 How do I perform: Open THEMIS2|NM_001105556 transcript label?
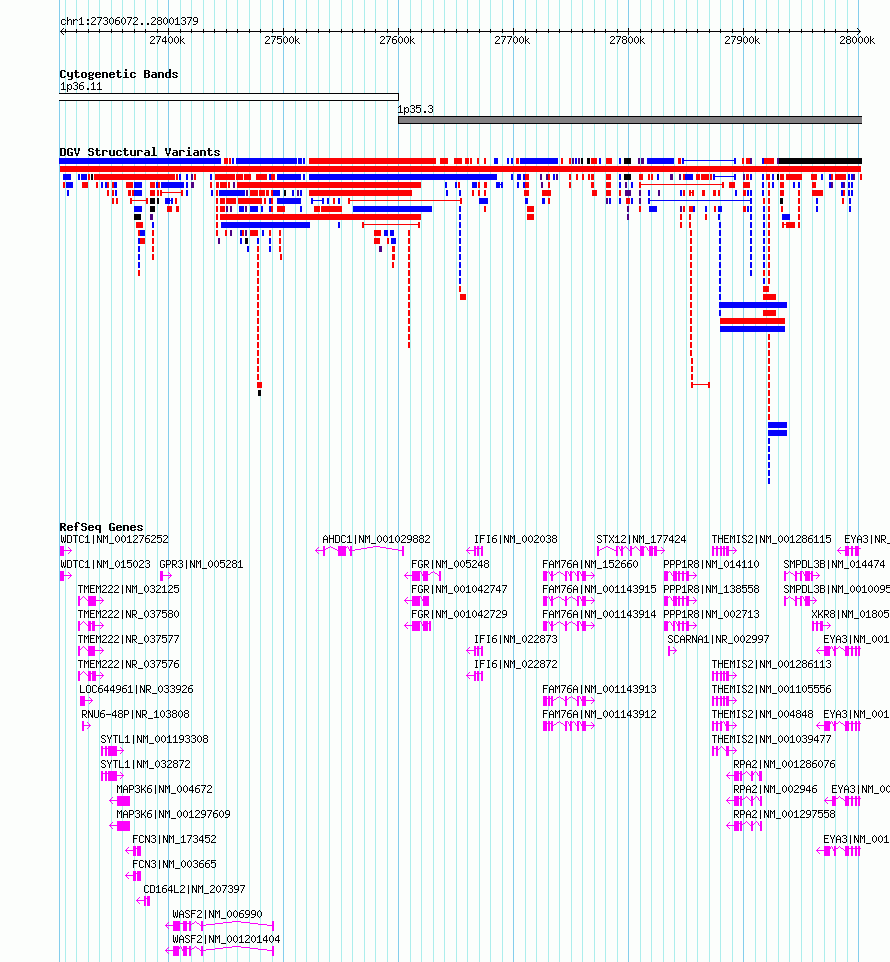772,690
